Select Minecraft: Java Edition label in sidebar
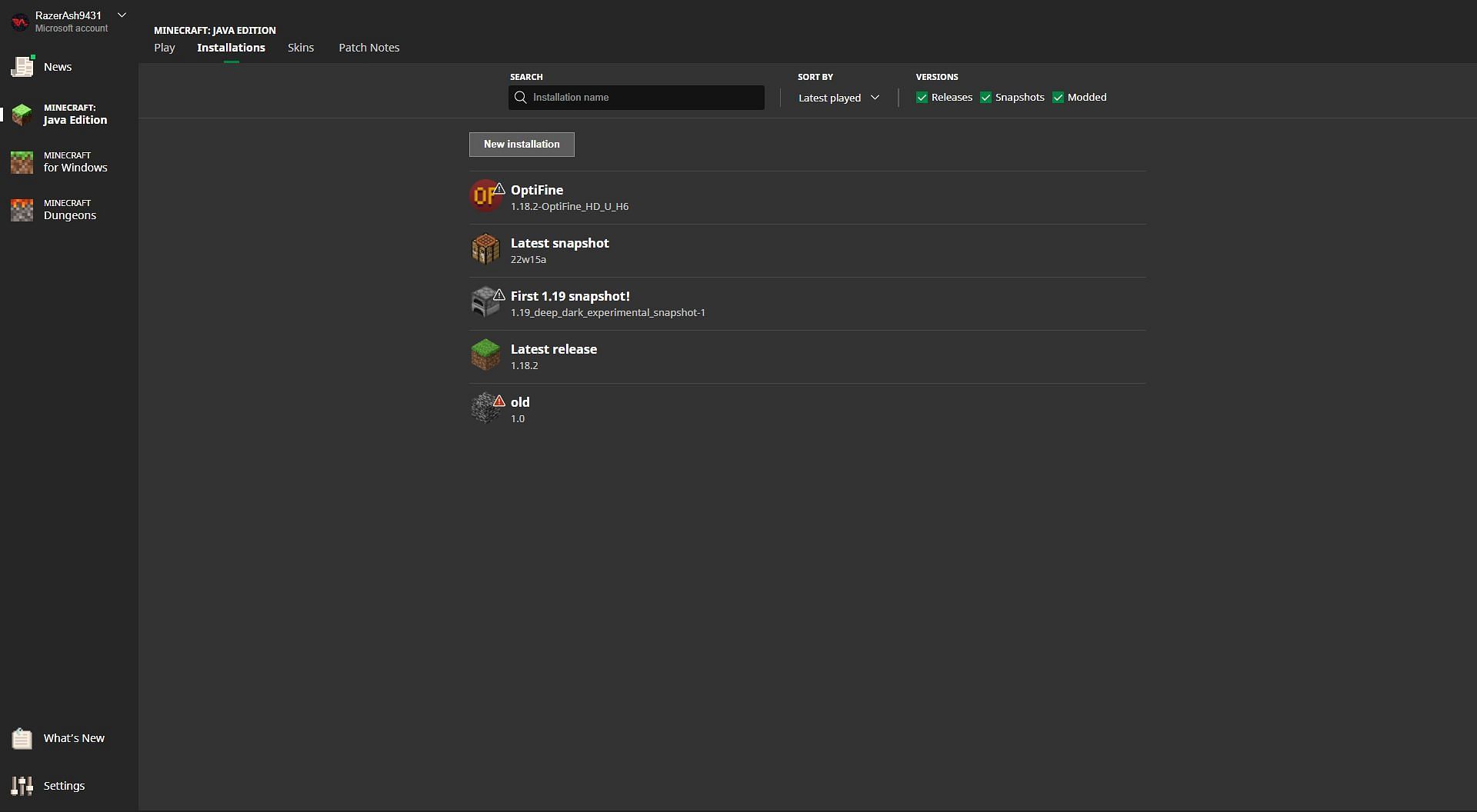 [x=75, y=115]
